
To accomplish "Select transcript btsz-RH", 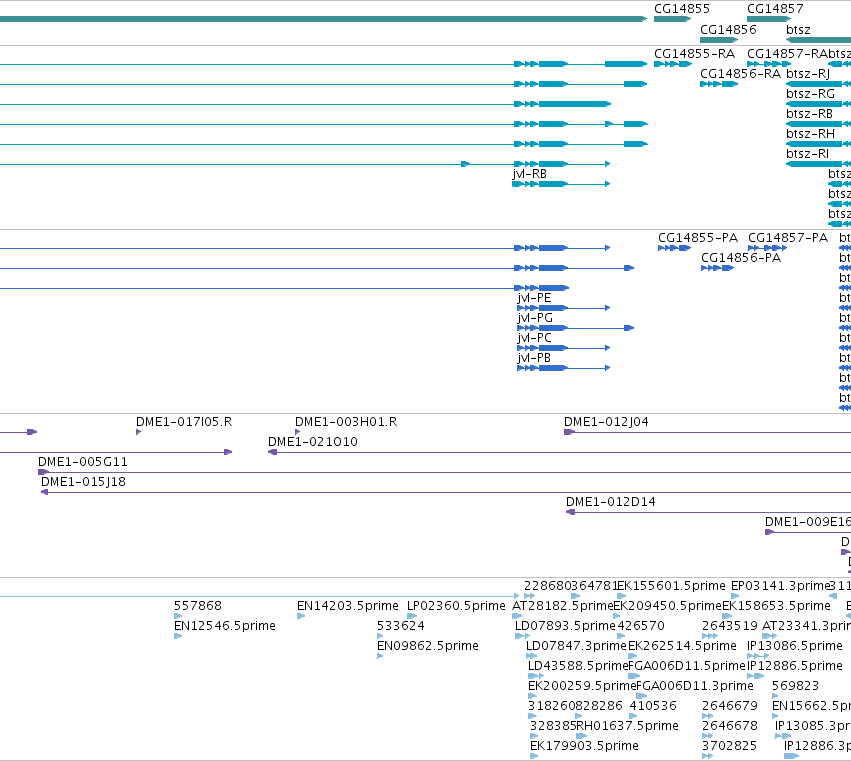I will (x=818, y=144).
